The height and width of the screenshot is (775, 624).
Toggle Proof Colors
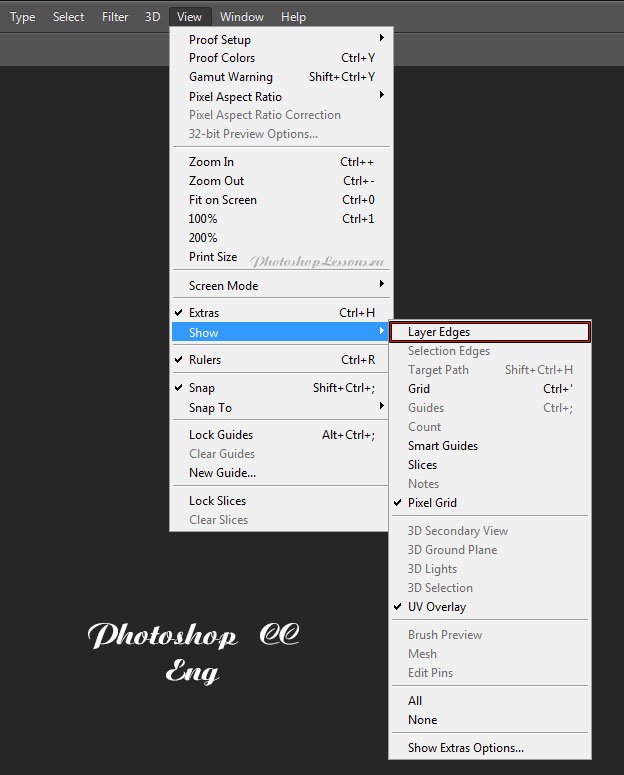(281, 58)
